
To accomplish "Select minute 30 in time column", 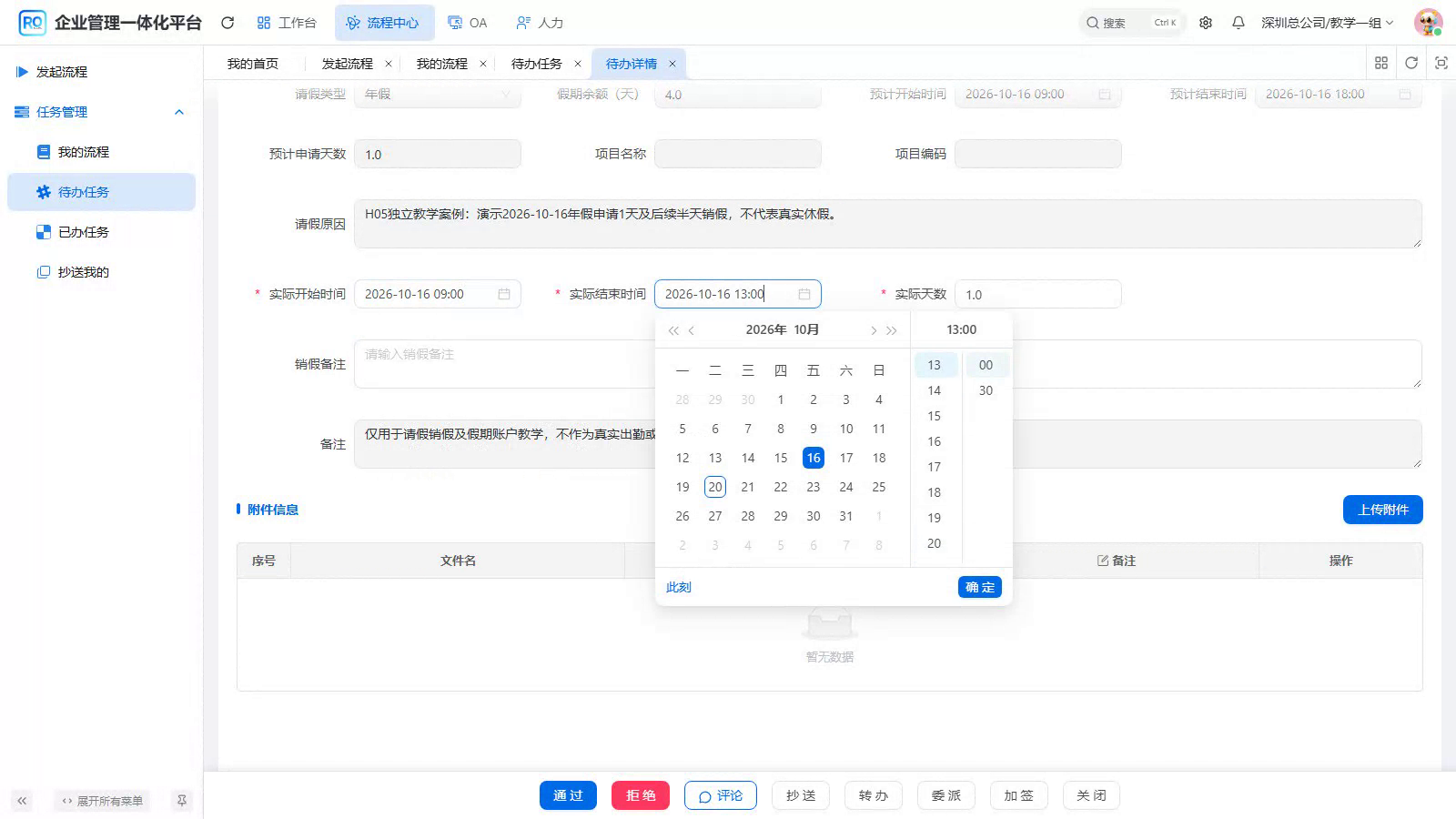I will tap(986, 390).
